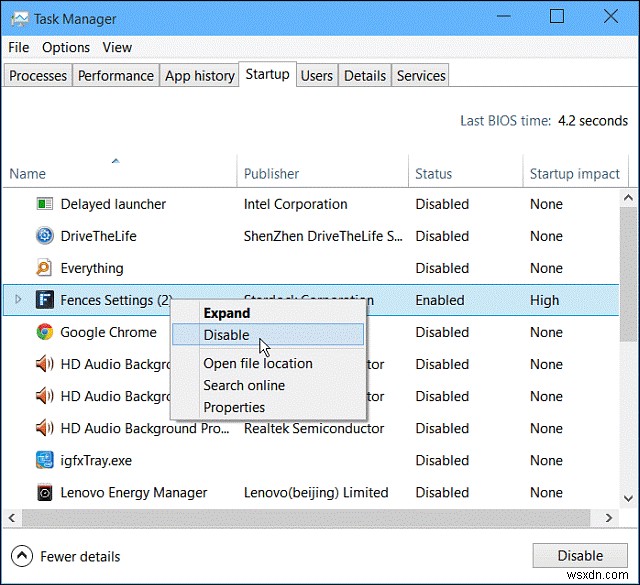Choose Search online in the context menu
Screen dimensions: 640x585
click(268, 385)
